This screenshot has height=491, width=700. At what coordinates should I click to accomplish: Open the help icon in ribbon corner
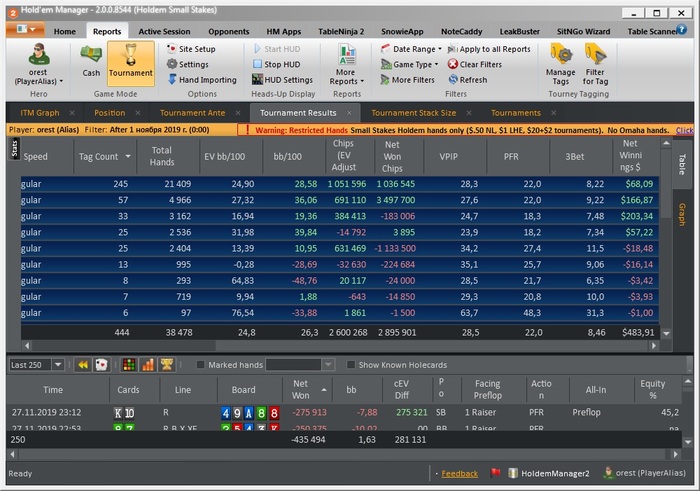(681, 29)
